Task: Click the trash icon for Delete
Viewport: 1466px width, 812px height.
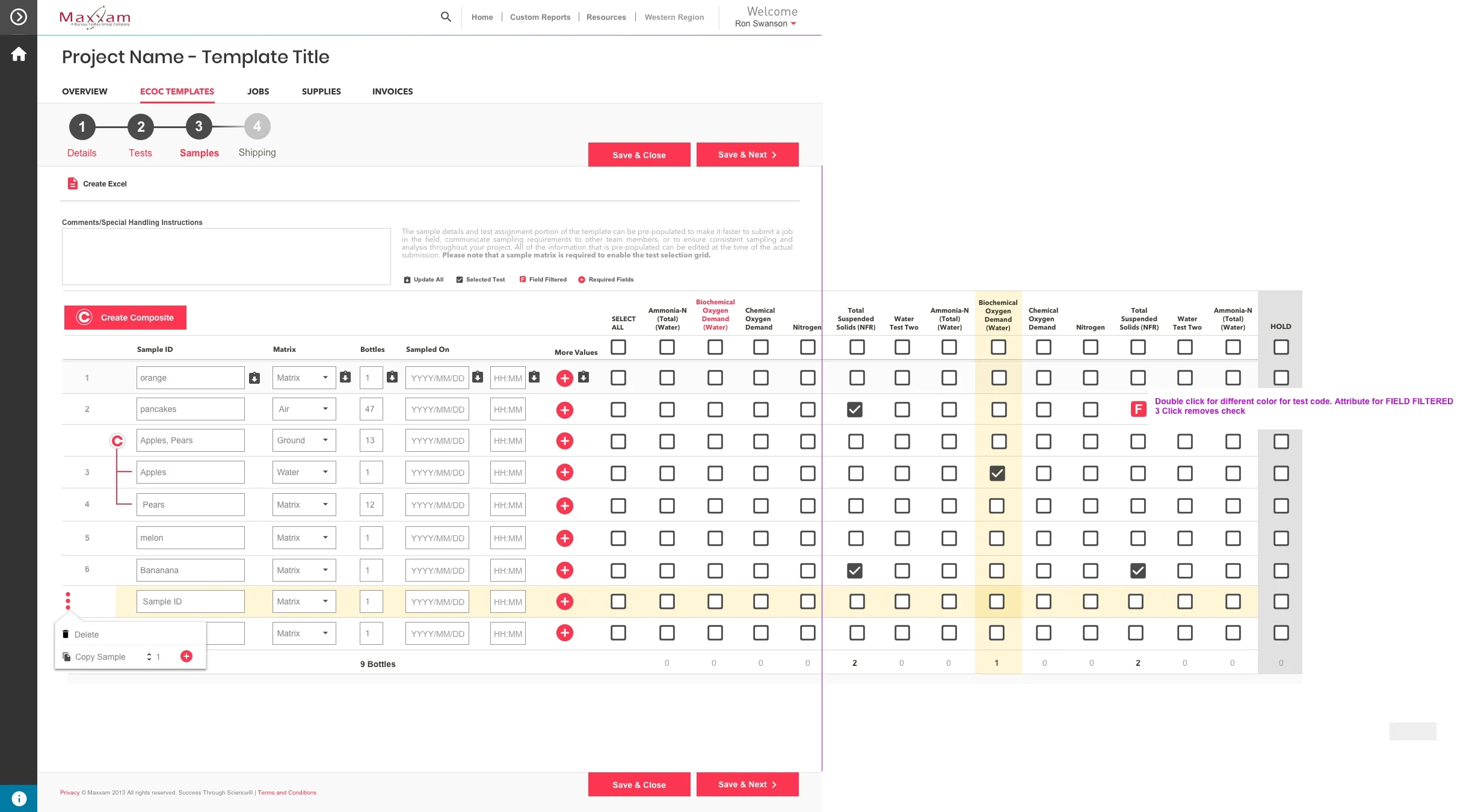Action: pos(66,634)
